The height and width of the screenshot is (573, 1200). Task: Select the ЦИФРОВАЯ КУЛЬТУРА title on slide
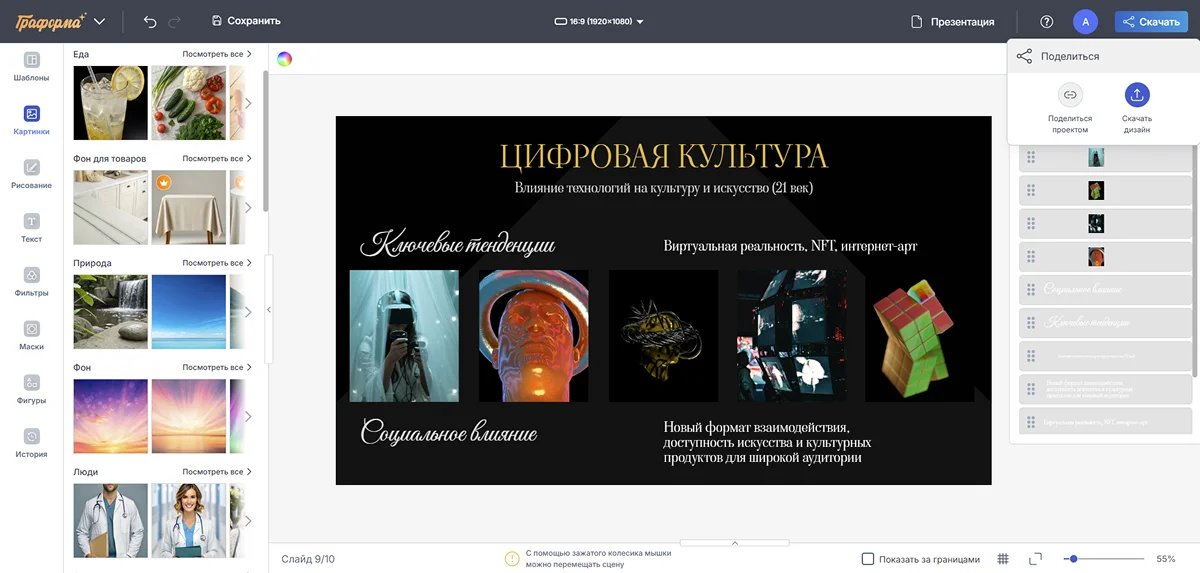(663, 157)
